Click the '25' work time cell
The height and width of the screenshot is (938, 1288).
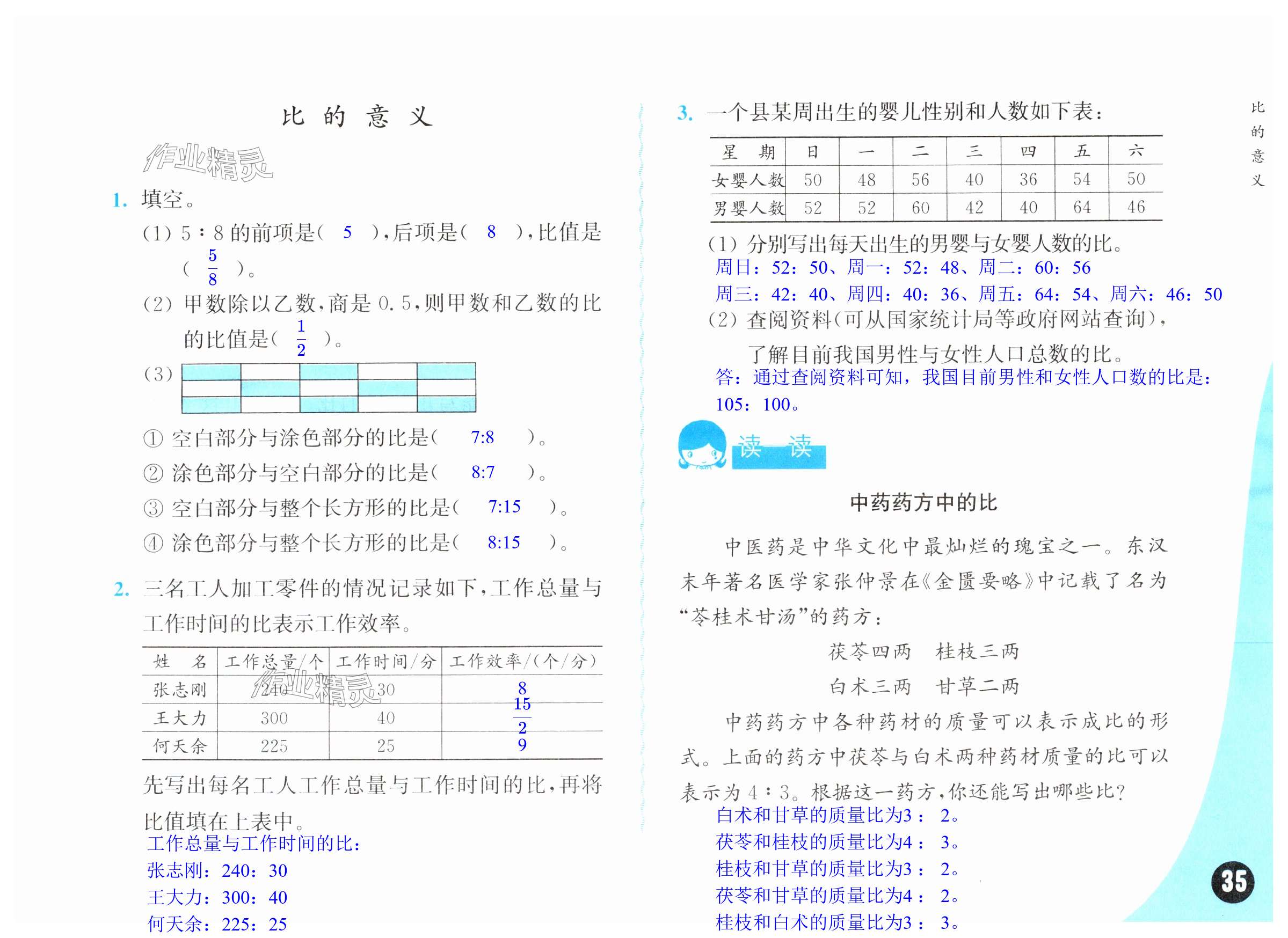pyautogui.click(x=386, y=746)
